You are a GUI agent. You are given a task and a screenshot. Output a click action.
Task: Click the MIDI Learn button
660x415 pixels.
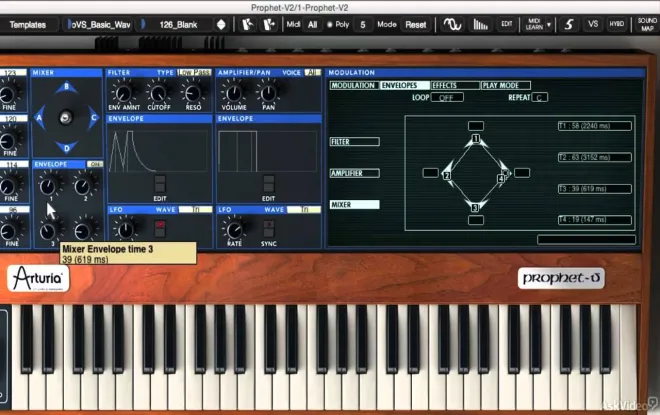(534, 24)
